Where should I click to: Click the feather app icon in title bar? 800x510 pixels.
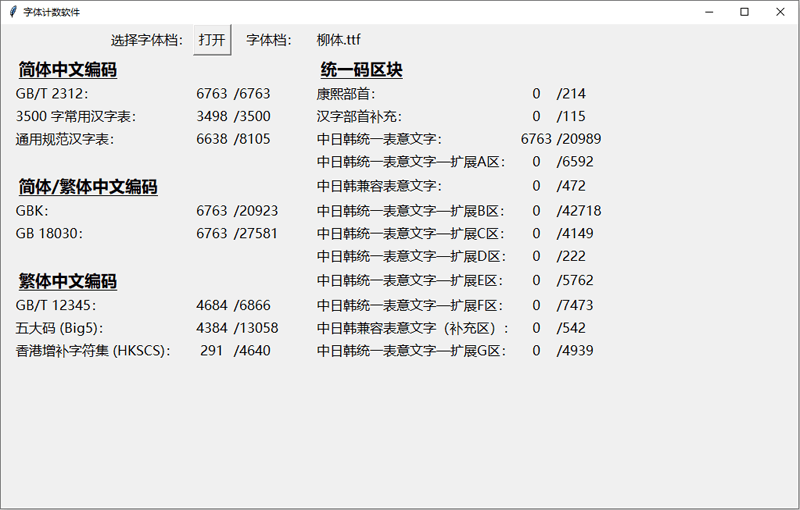tap(12, 12)
